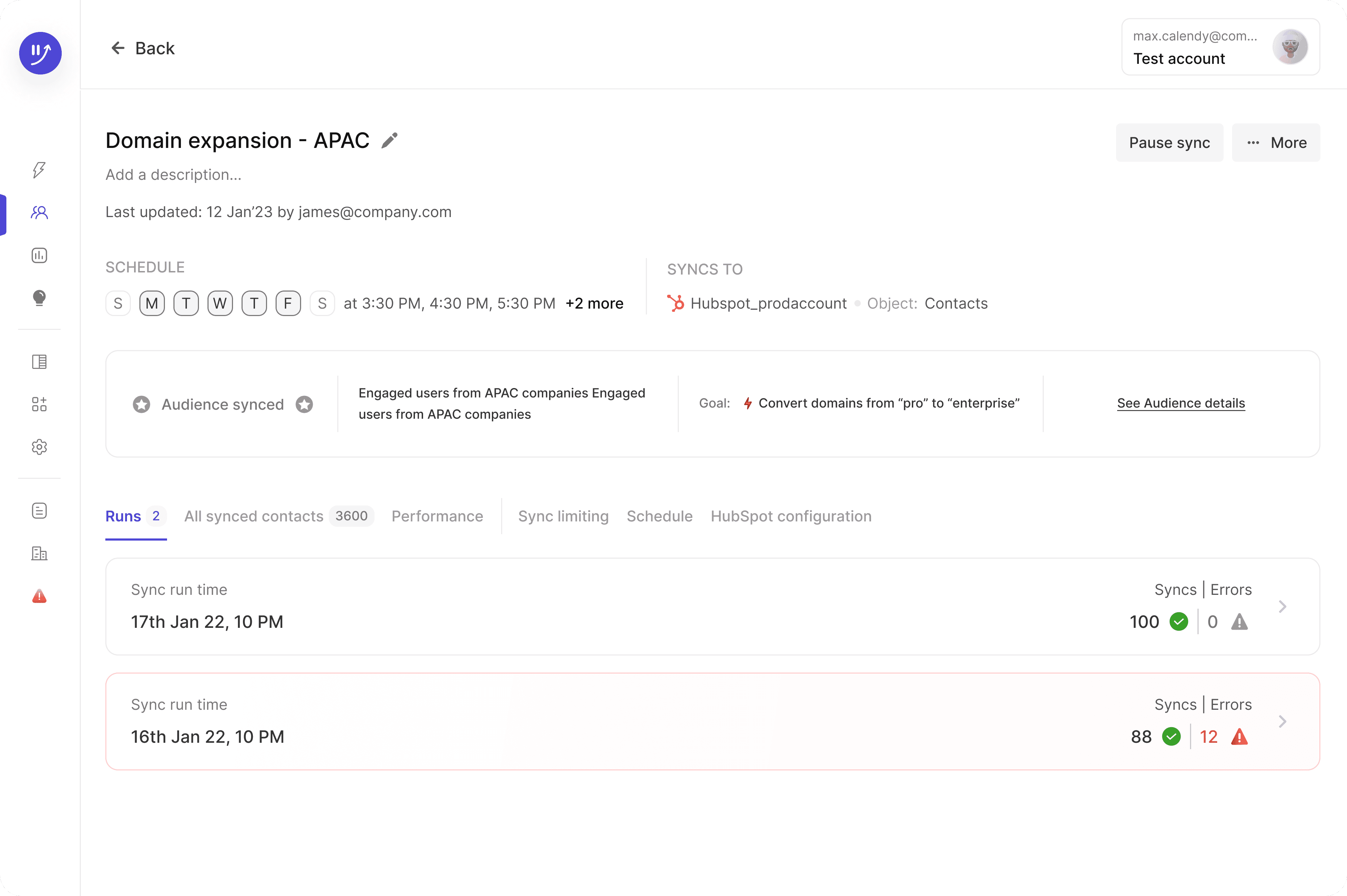Show the +2 more schedule times
1347x896 pixels.
click(x=594, y=303)
